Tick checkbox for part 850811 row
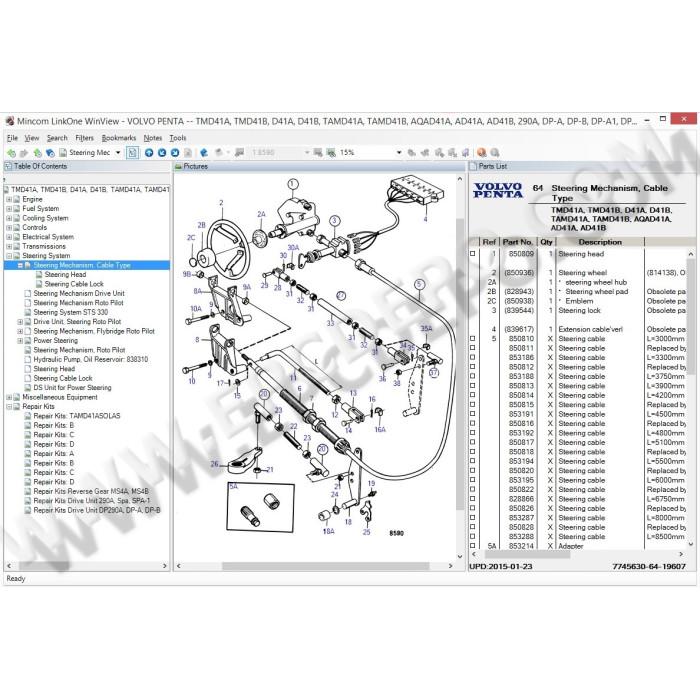The image size is (700, 700). 472,348
